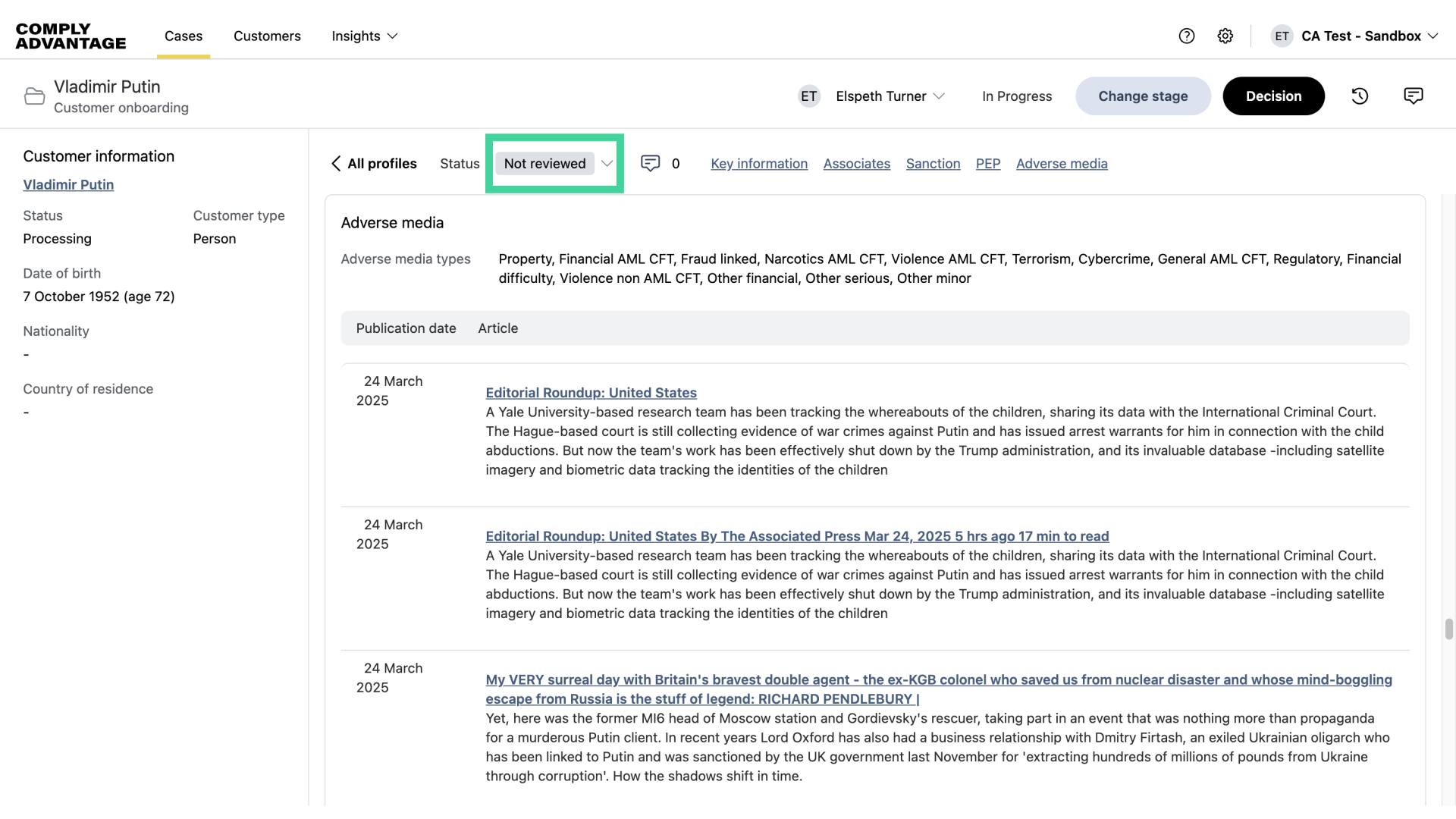1456x819 pixels.
Task: Click the ET avatar beside Elspeth Turner
Action: click(x=809, y=96)
